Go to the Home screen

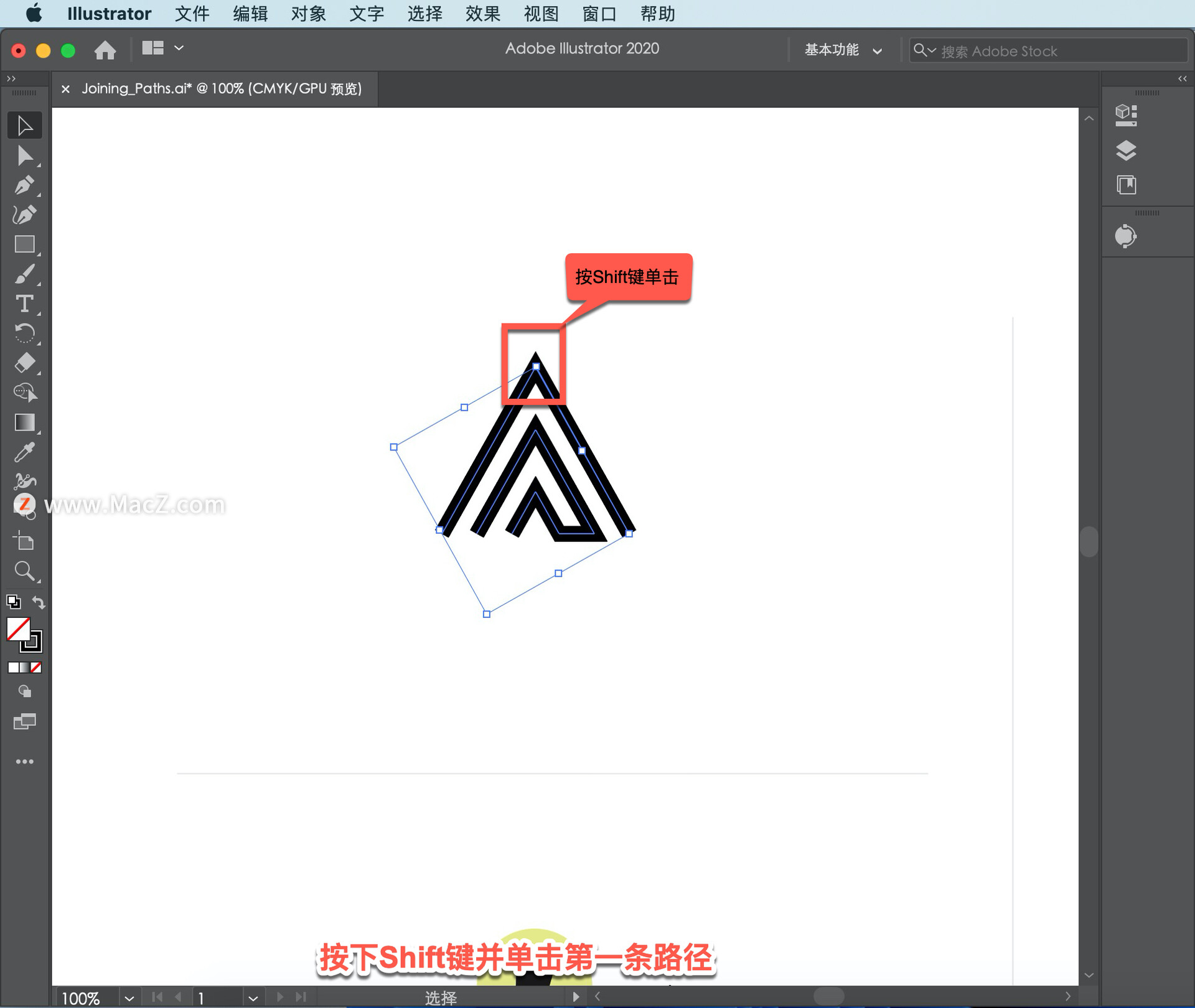105,50
